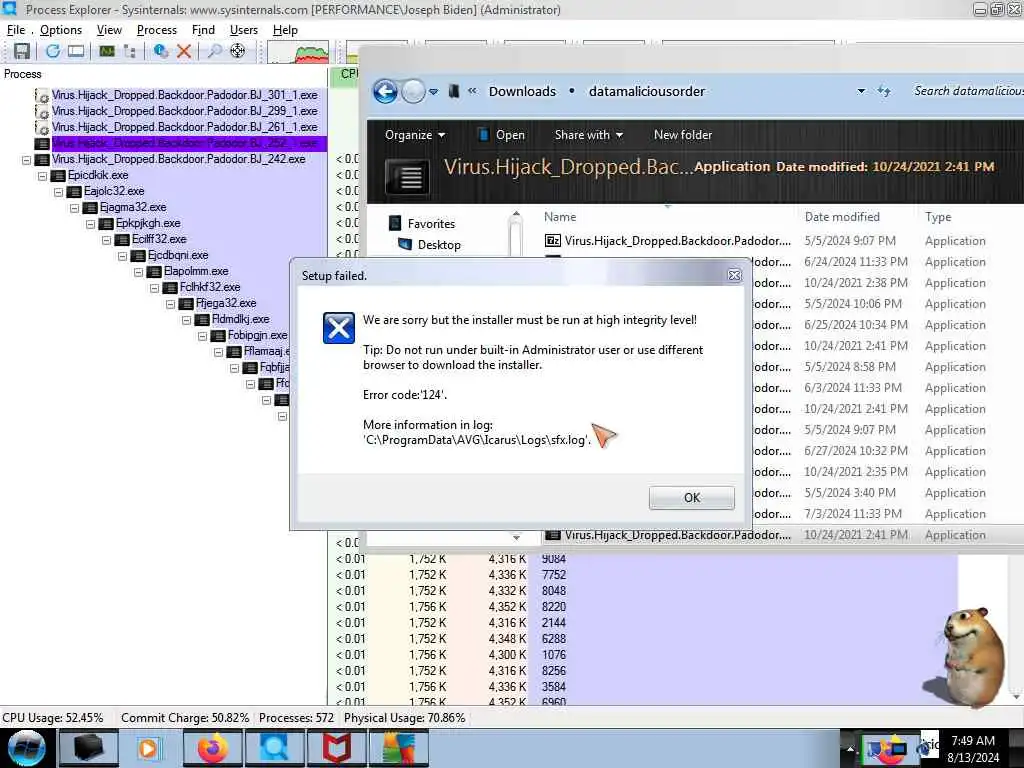This screenshot has height=768, width=1024.
Task: Open the Organize dropdown in Explorer
Action: click(x=415, y=135)
